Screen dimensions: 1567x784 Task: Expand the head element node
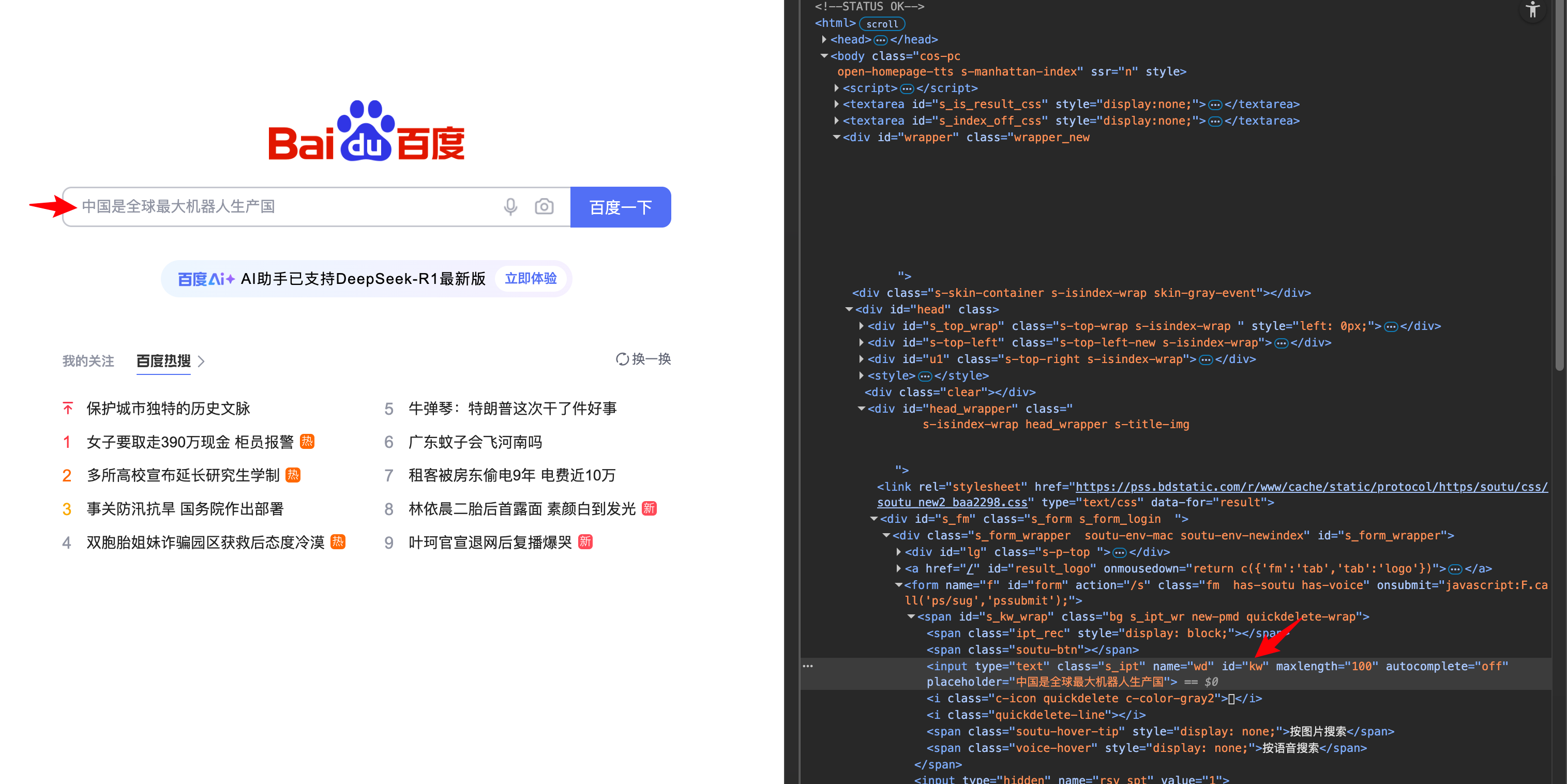(x=824, y=39)
